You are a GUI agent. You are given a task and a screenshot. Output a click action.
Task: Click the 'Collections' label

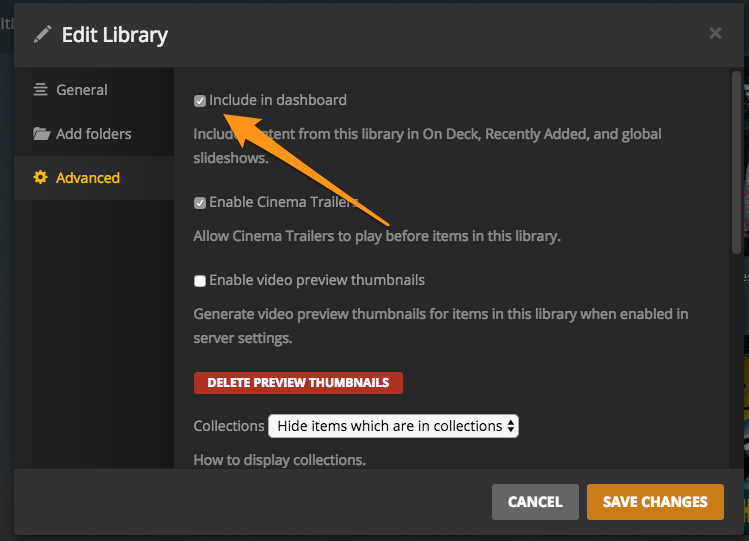[229, 426]
